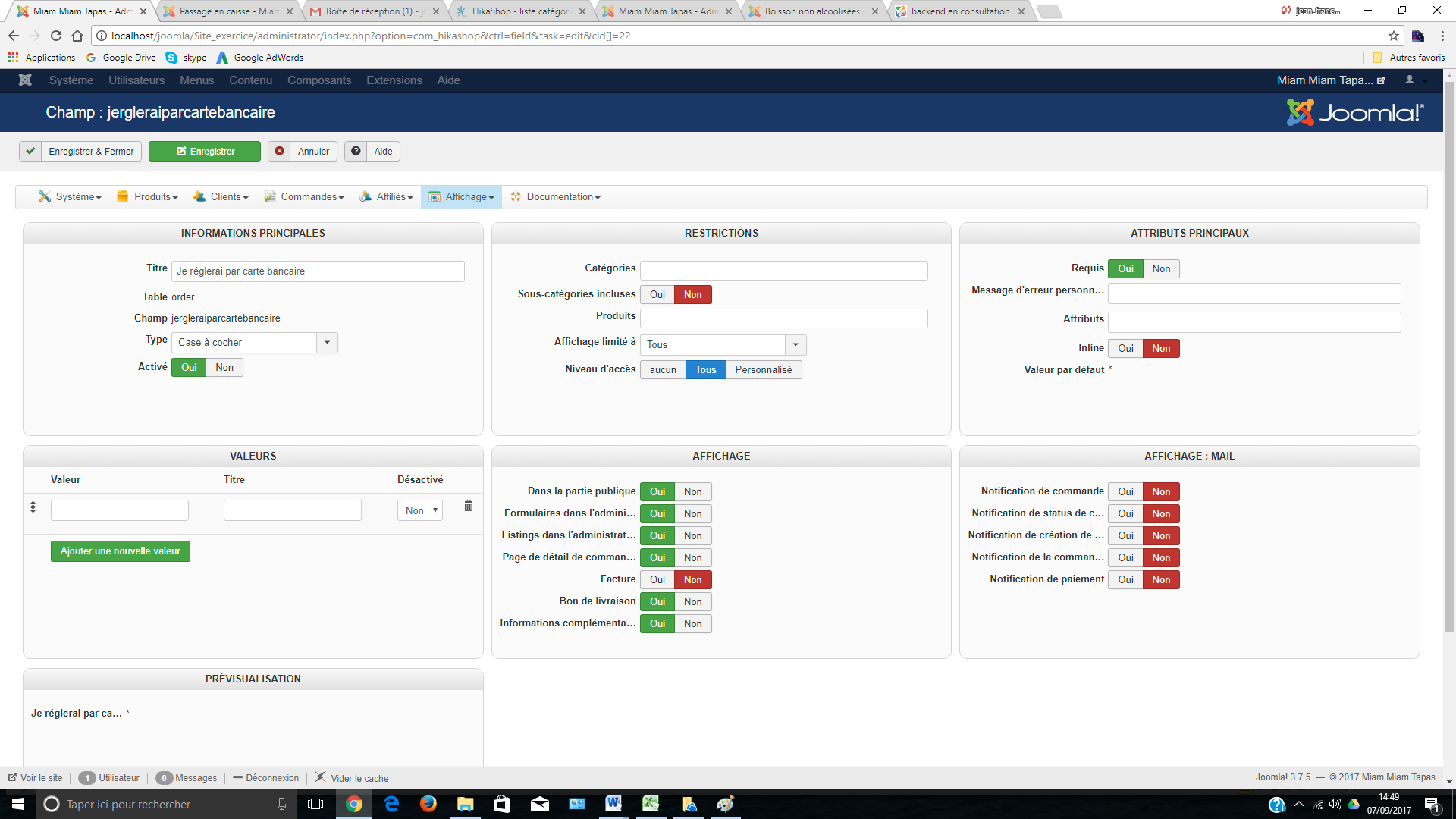Click the value row drag handle icon
The width and height of the screenshot is (1456, 819).
click(33, 507)
